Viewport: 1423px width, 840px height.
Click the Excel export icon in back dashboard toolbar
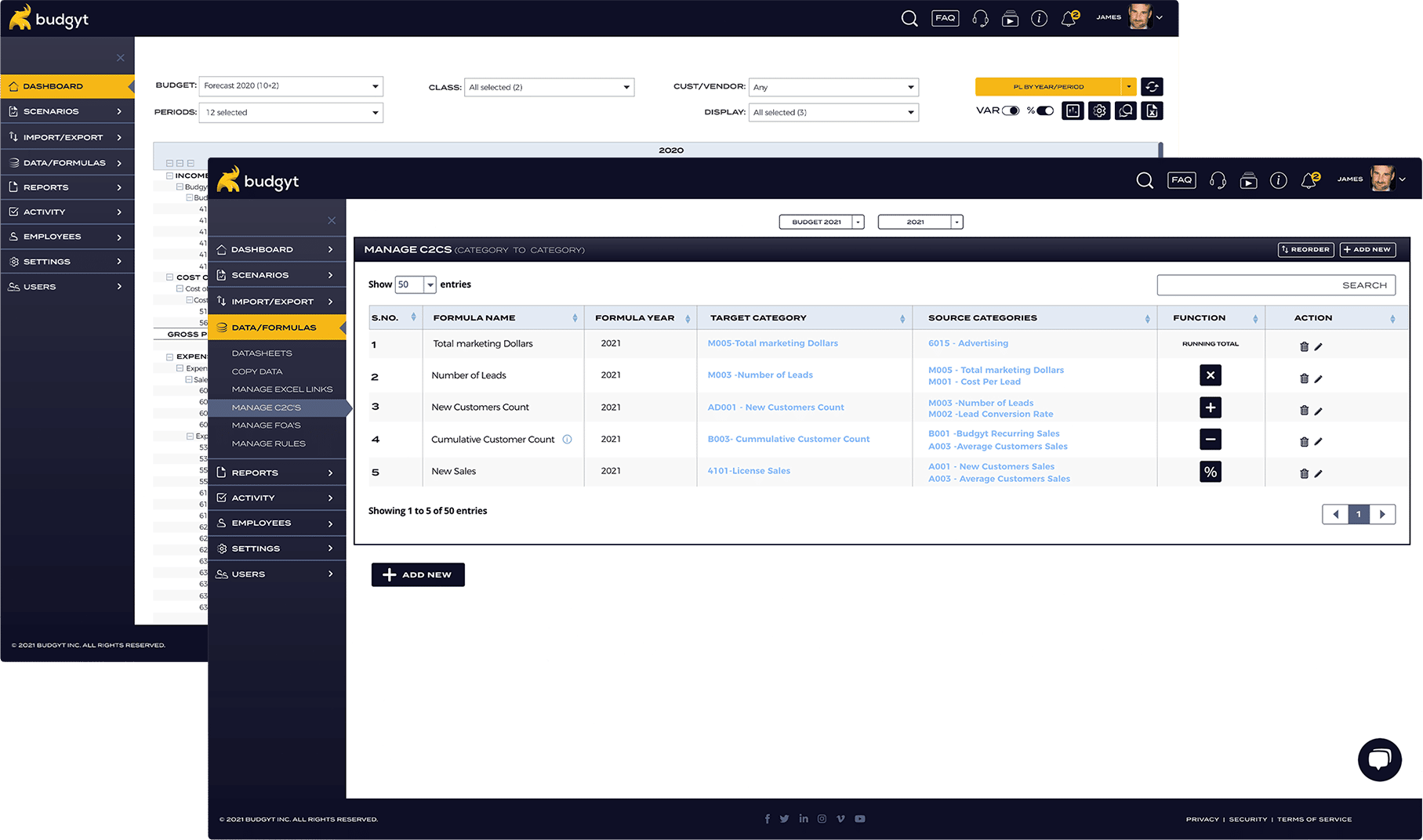(1152, 111)
